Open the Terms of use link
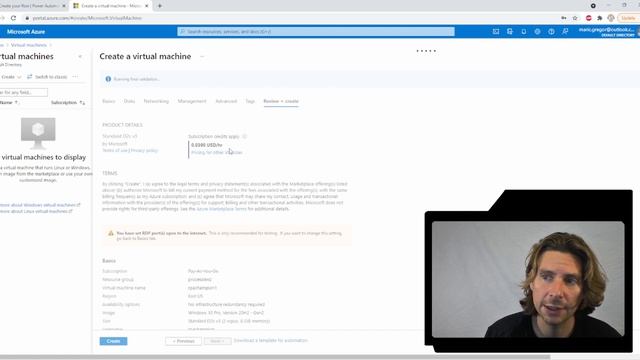Screen dimensions: 640x360 (116, 150)
